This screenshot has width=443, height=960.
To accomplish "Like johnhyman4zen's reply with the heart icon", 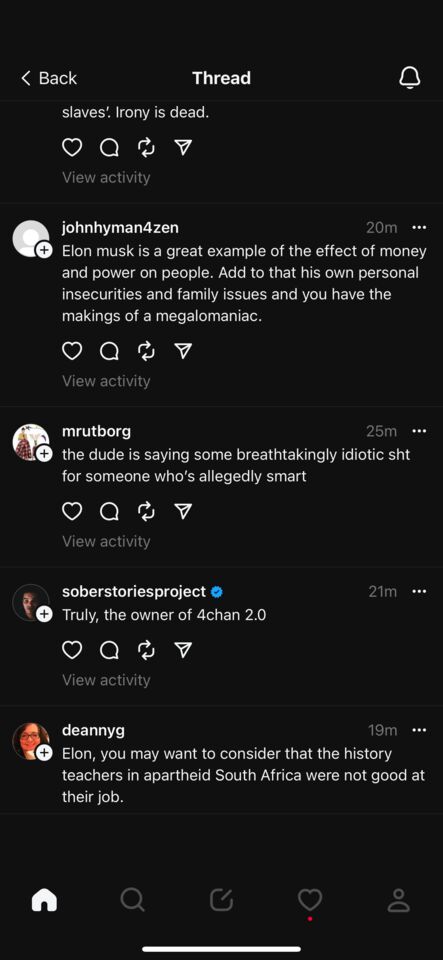I will (x=72, y=351).
